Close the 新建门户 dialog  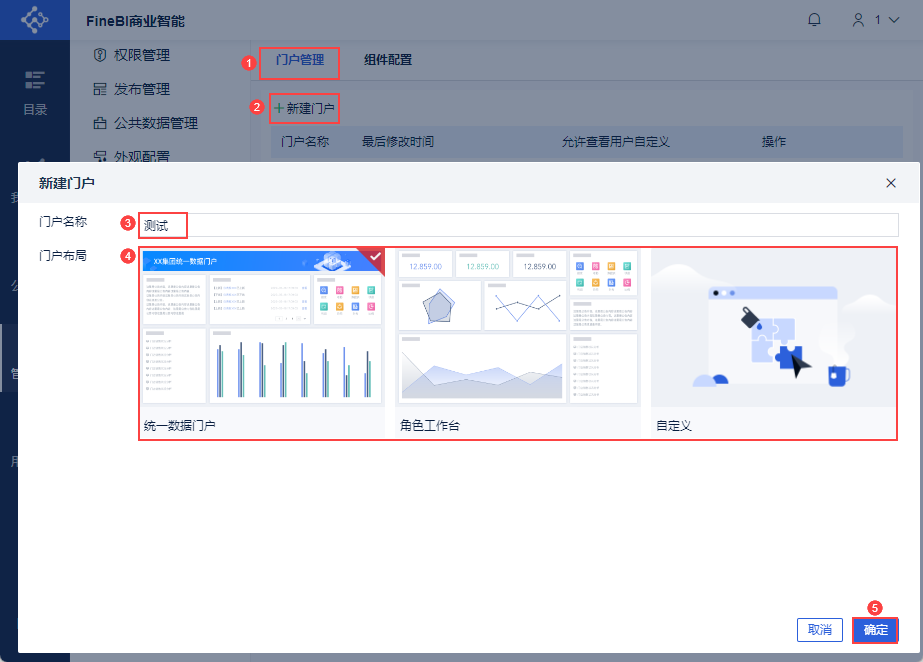891,183
